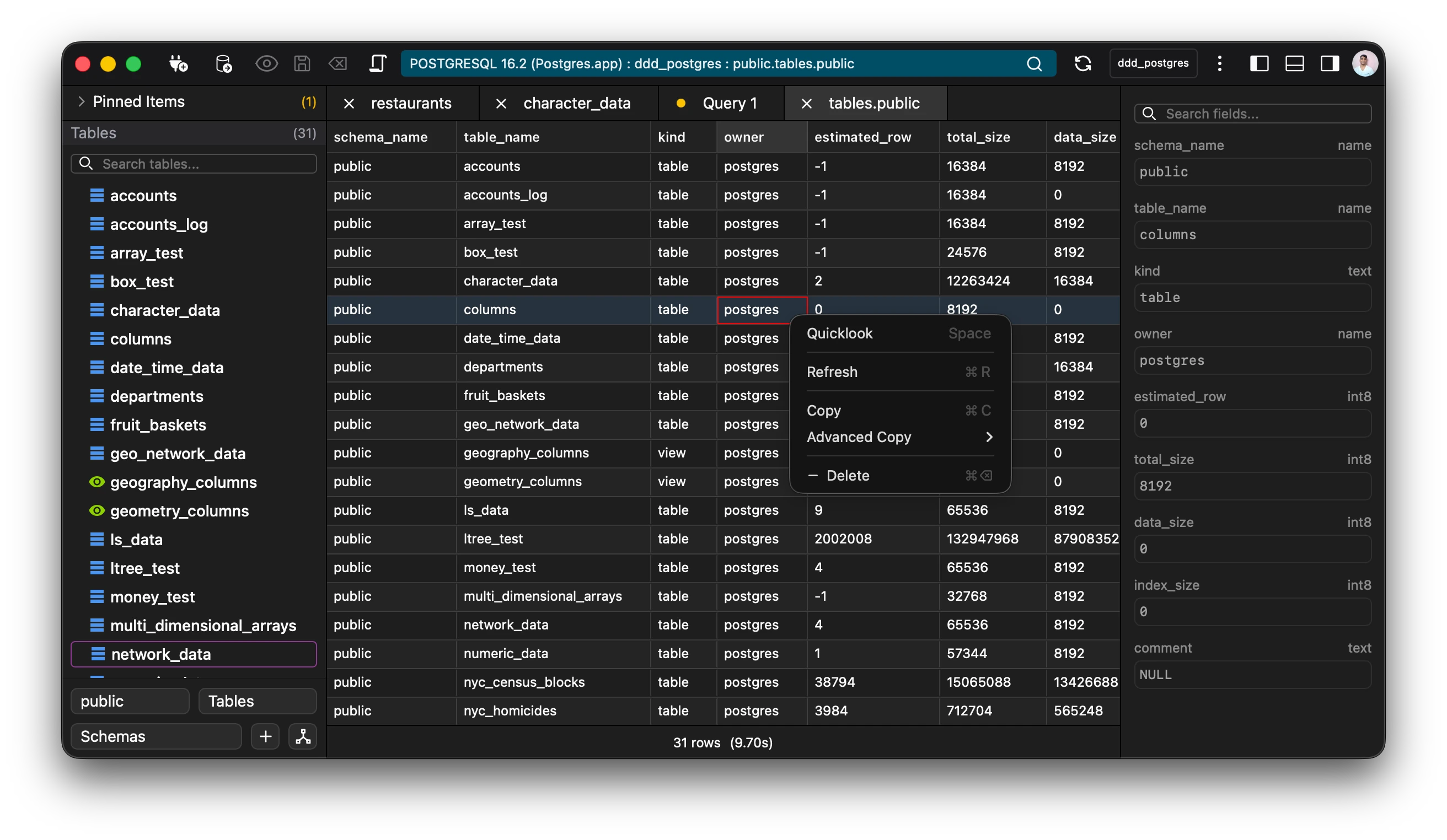Toggle the right sidebar panel
The width and height of the screenshot is (1447, 840).
click(x=1330, y=64)
